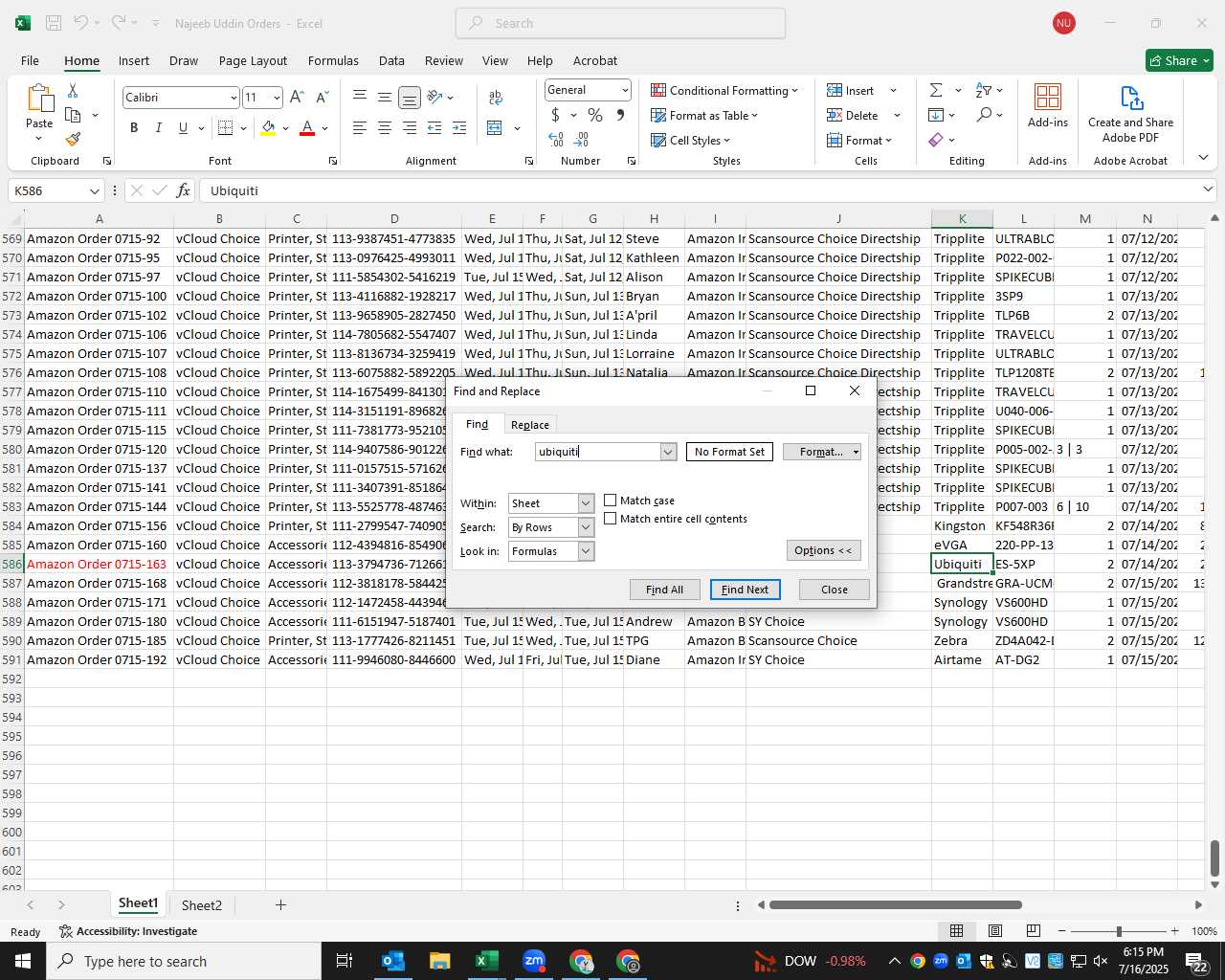Click the AutoSum sigma icon
1225x980 pixels.
click(936, 90)
